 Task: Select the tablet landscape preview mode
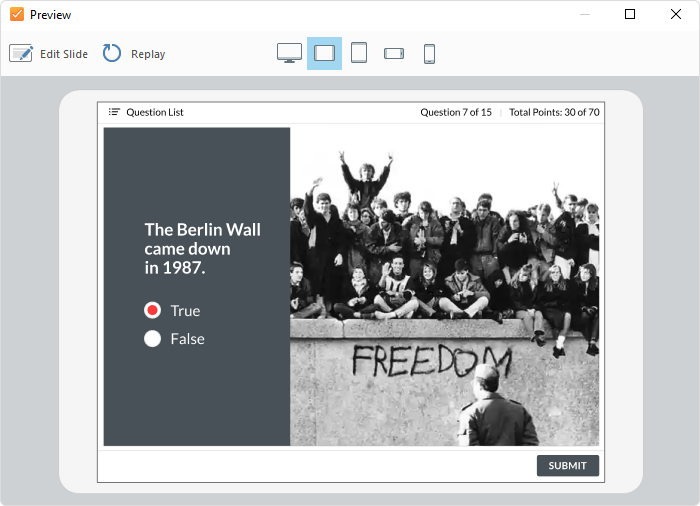325,53
